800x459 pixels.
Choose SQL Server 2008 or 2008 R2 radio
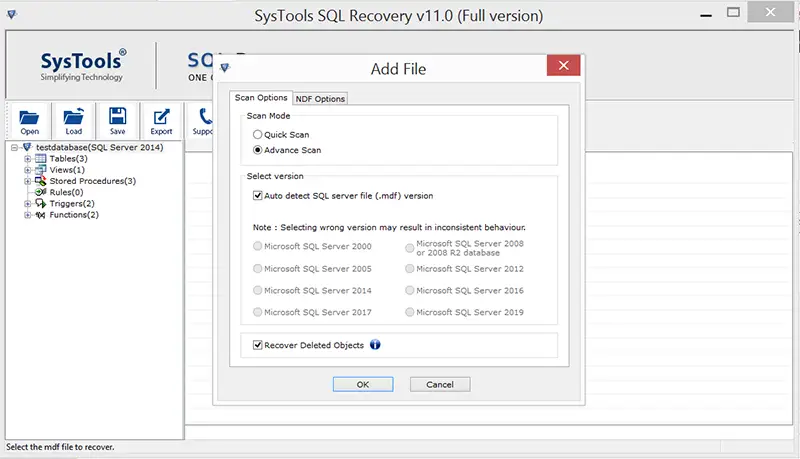(x=409, y=248)
